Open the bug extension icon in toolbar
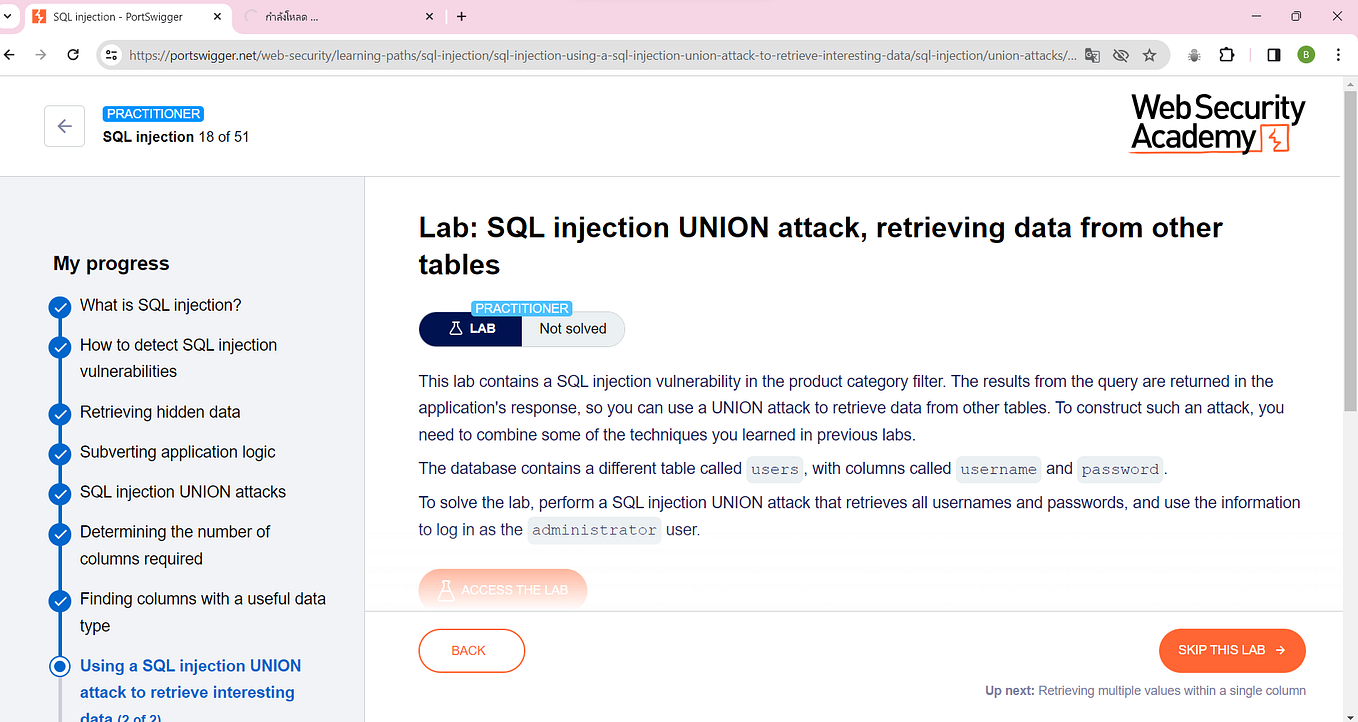 pos(1193,55)
